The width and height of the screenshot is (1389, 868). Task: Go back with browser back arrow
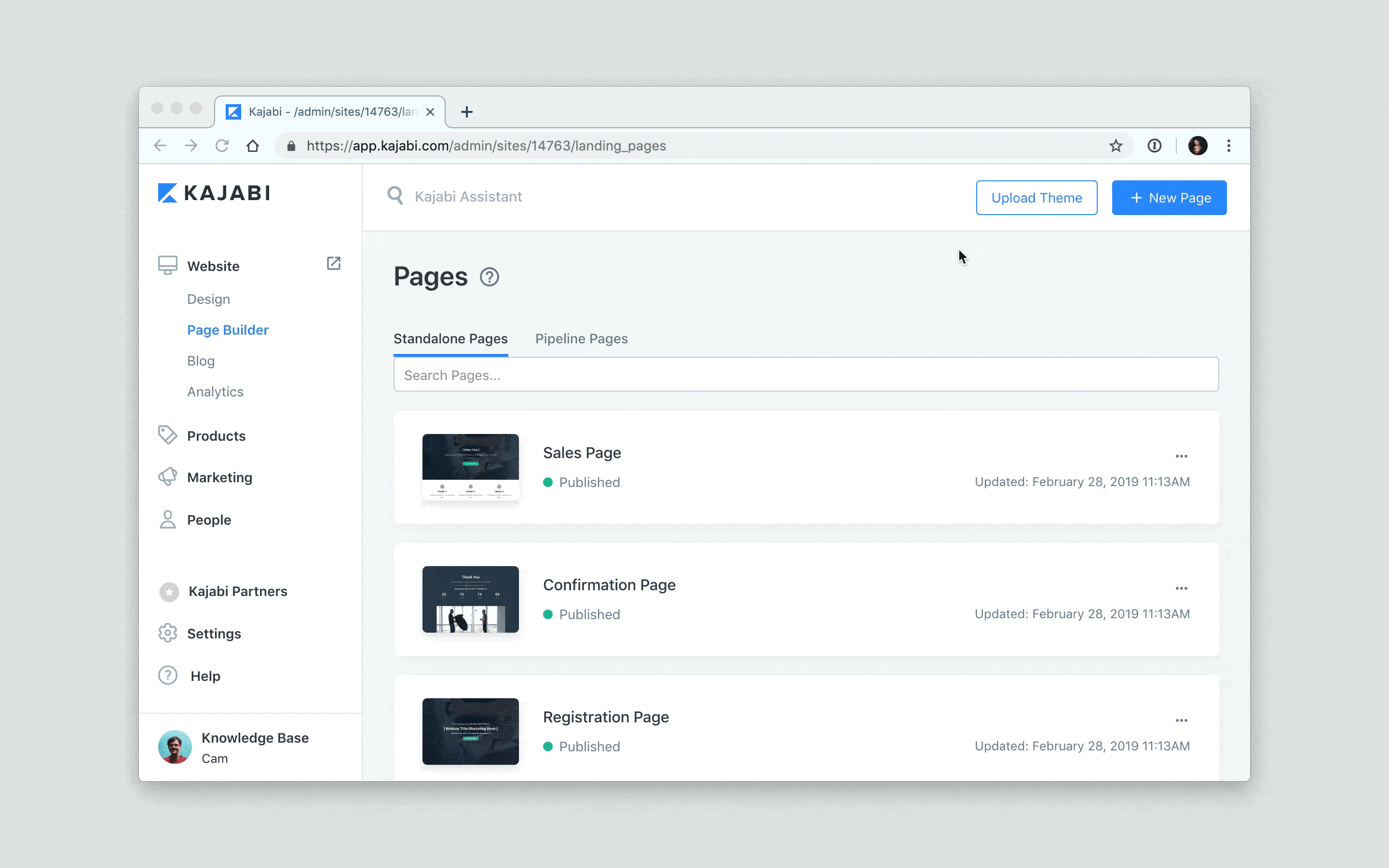160,146
